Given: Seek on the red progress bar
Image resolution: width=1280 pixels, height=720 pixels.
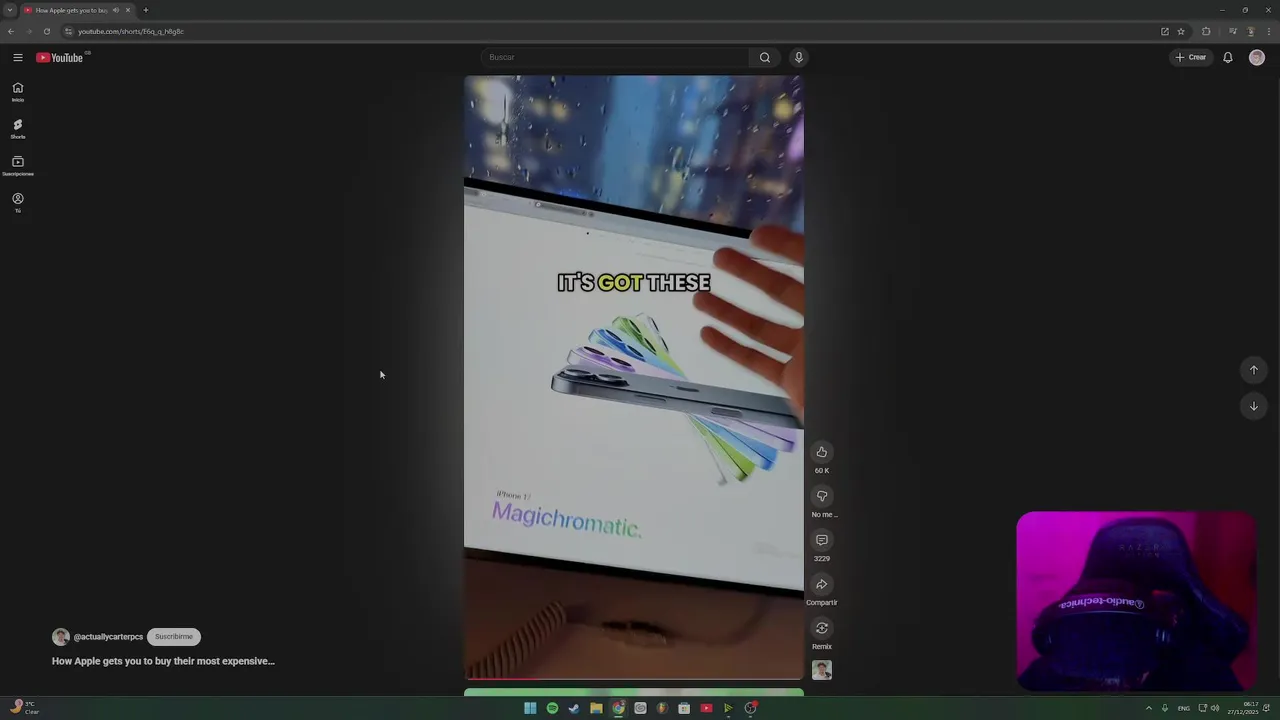Looking at the screenshot, I should [x=634, y=678].
